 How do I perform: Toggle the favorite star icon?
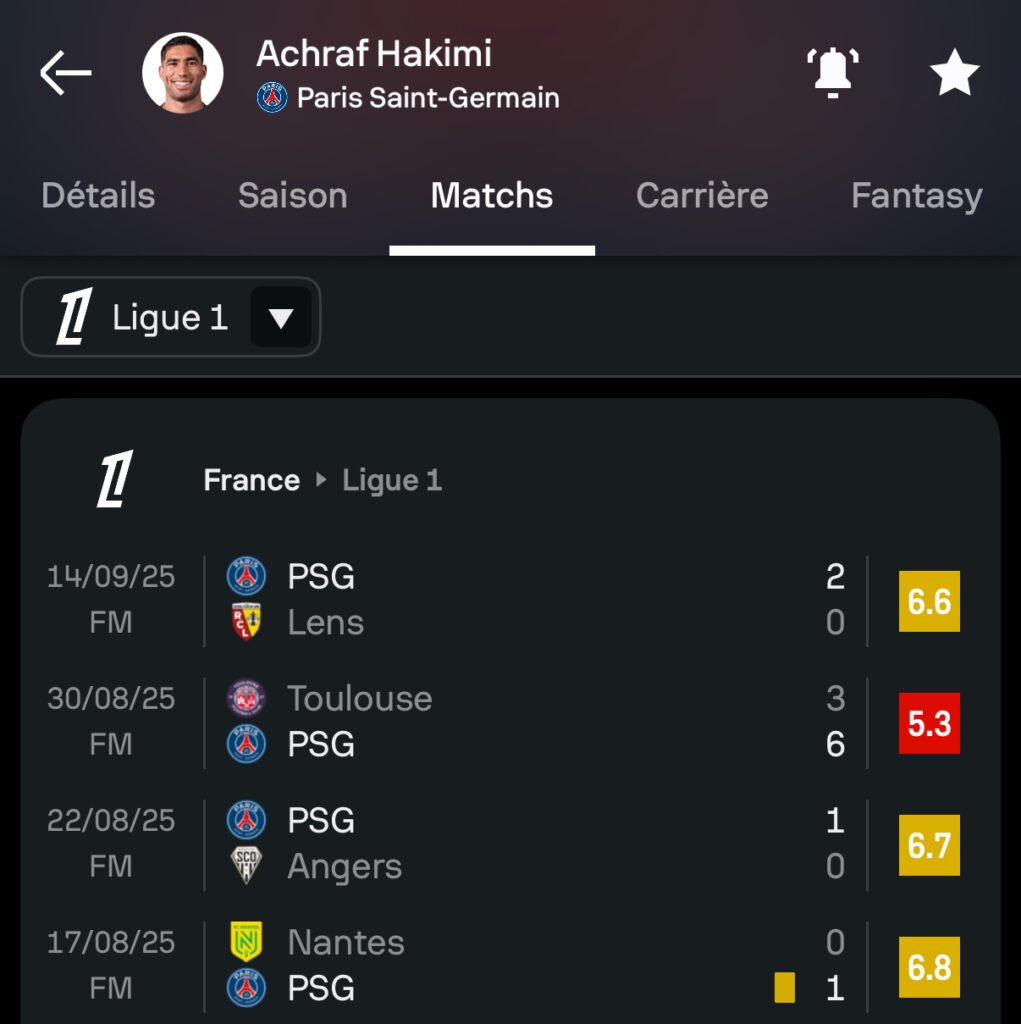954,73
